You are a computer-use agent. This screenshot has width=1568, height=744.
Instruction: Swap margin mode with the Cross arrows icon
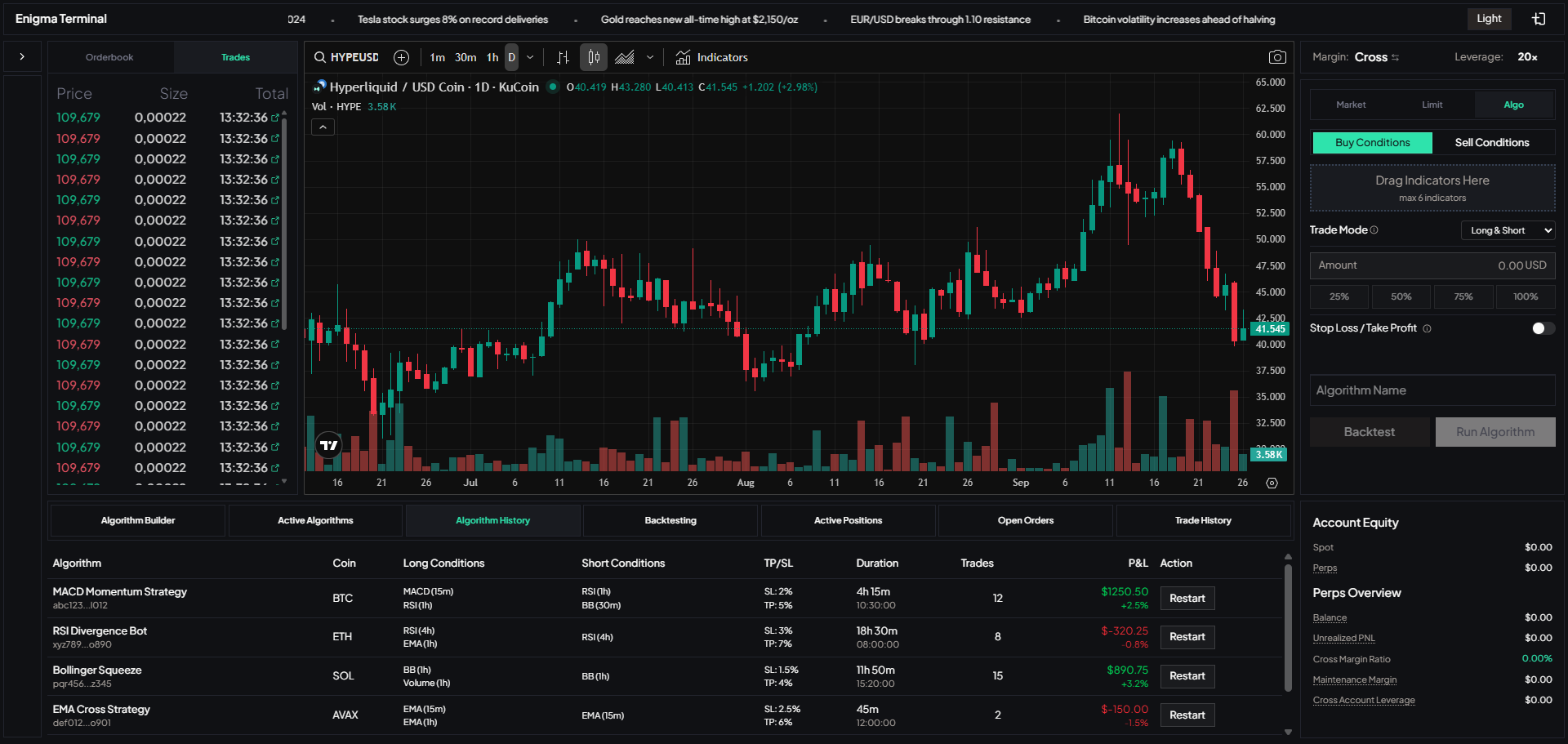point(1394,57)
